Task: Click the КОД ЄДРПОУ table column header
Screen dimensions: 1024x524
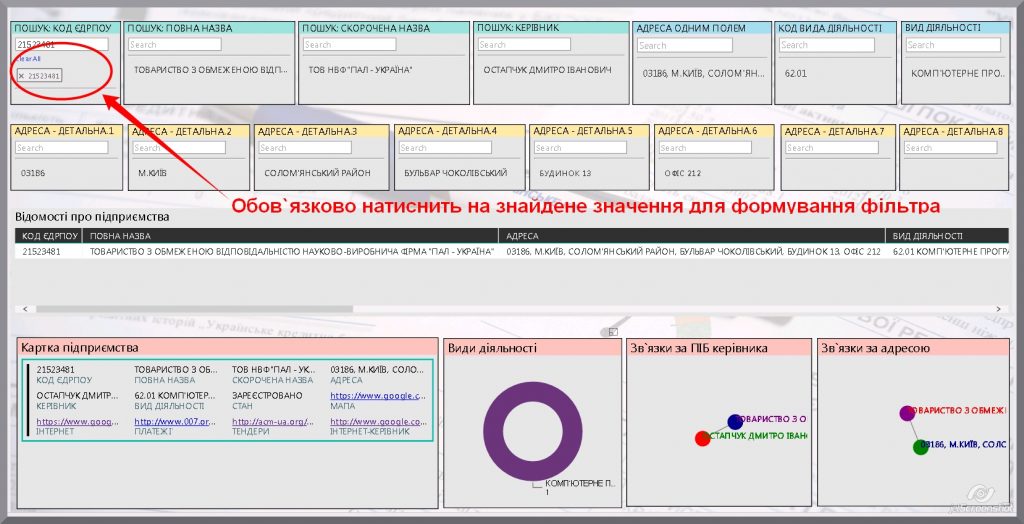Action: click(x=48, y=236)
